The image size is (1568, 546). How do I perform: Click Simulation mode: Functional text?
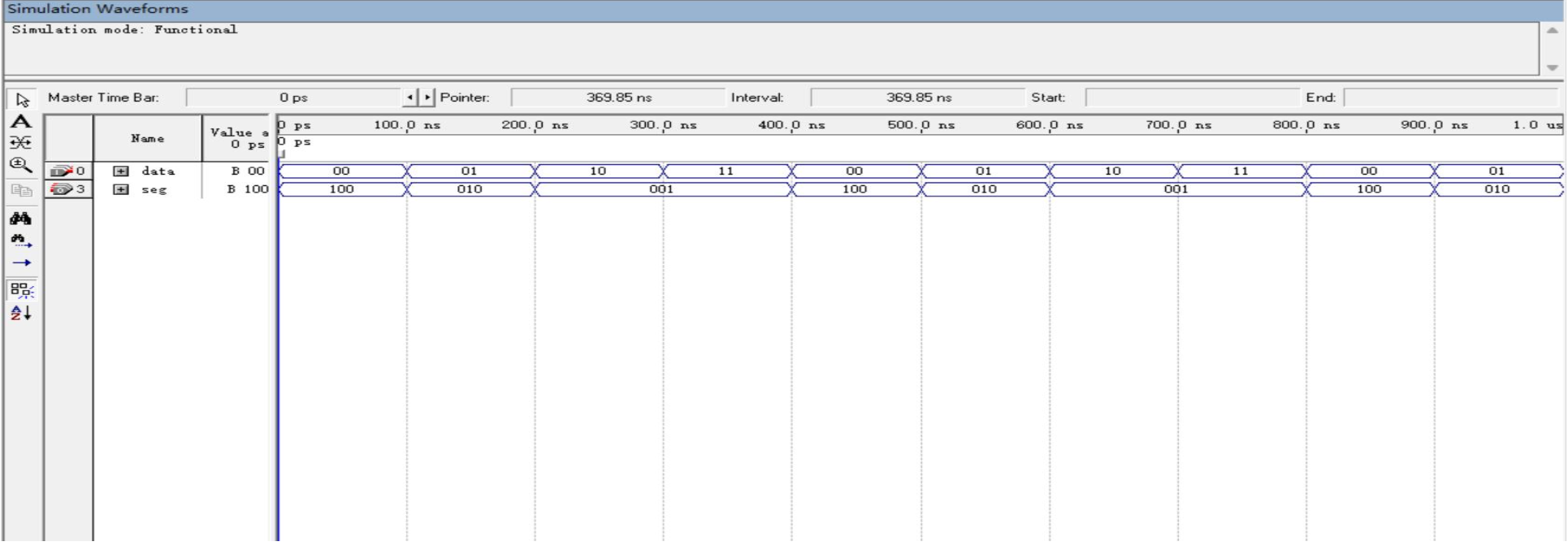(x=124, y=29)
